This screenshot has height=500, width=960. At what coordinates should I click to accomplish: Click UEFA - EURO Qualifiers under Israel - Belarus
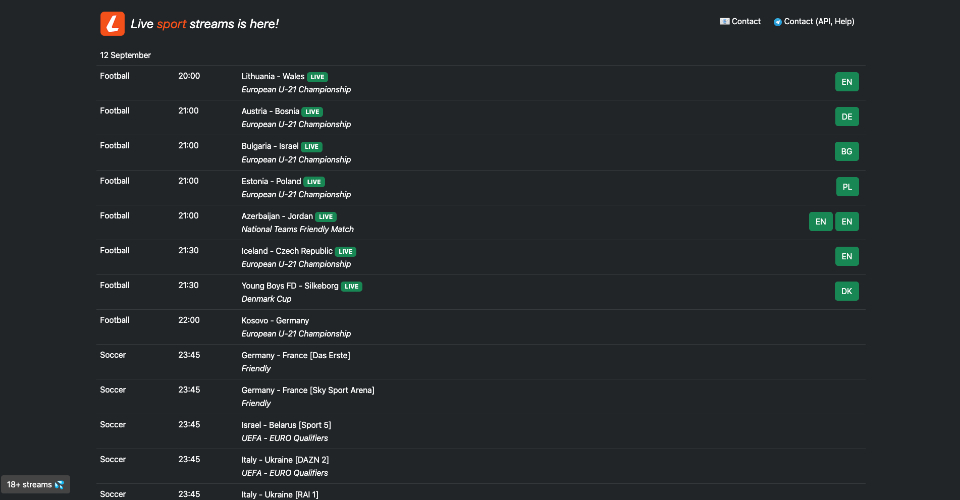(x=285, y=438)
